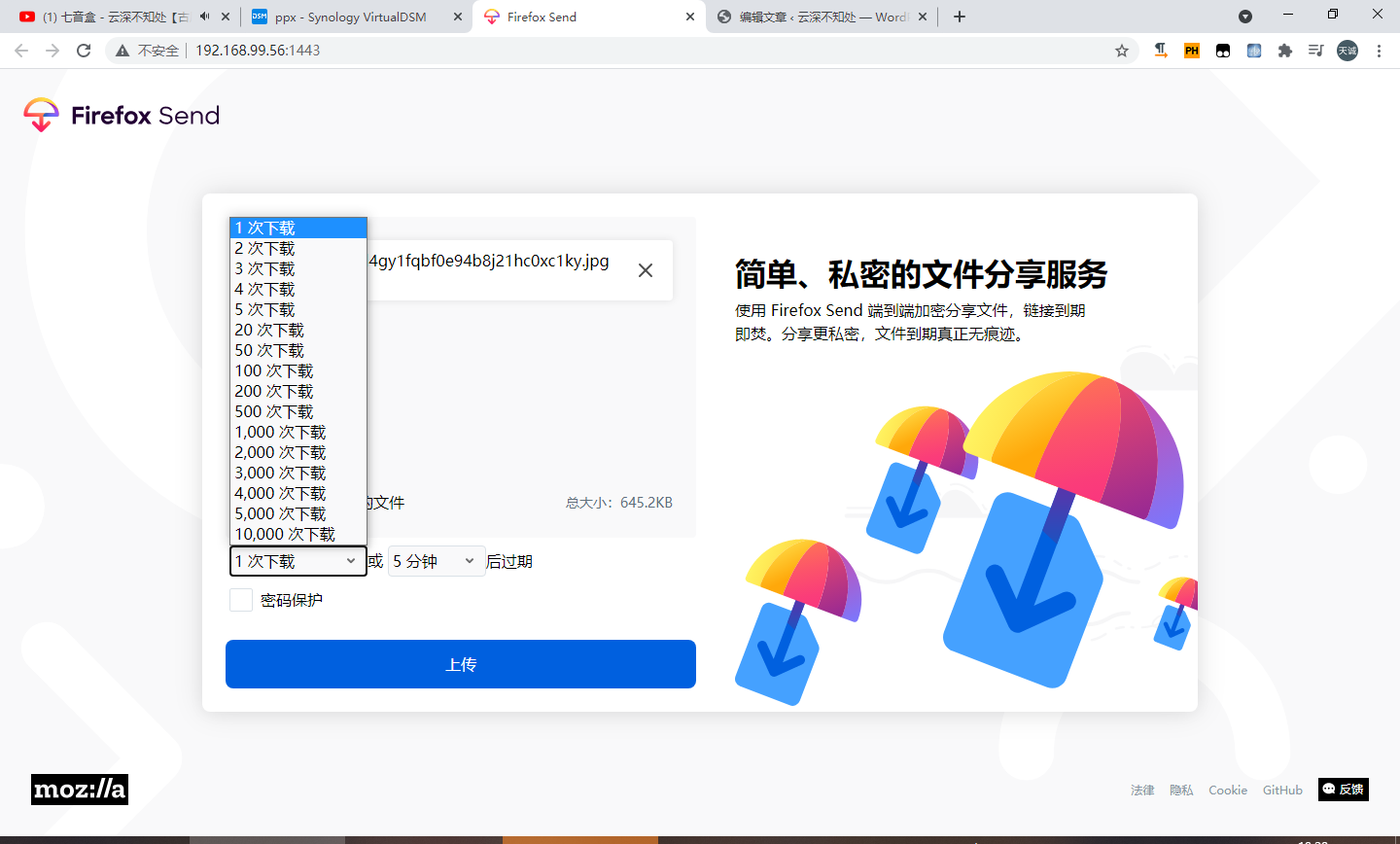
Task: Reload the page with the refresh icon
Action: (83, 51)
